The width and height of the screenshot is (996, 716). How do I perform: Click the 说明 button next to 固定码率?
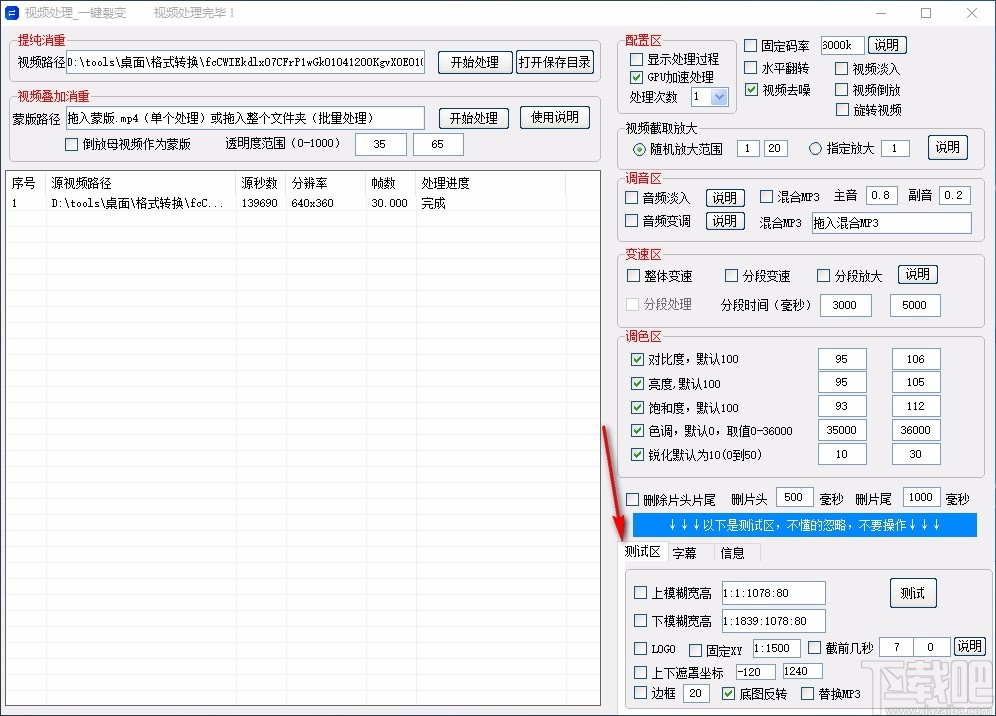tap(889, 44)
